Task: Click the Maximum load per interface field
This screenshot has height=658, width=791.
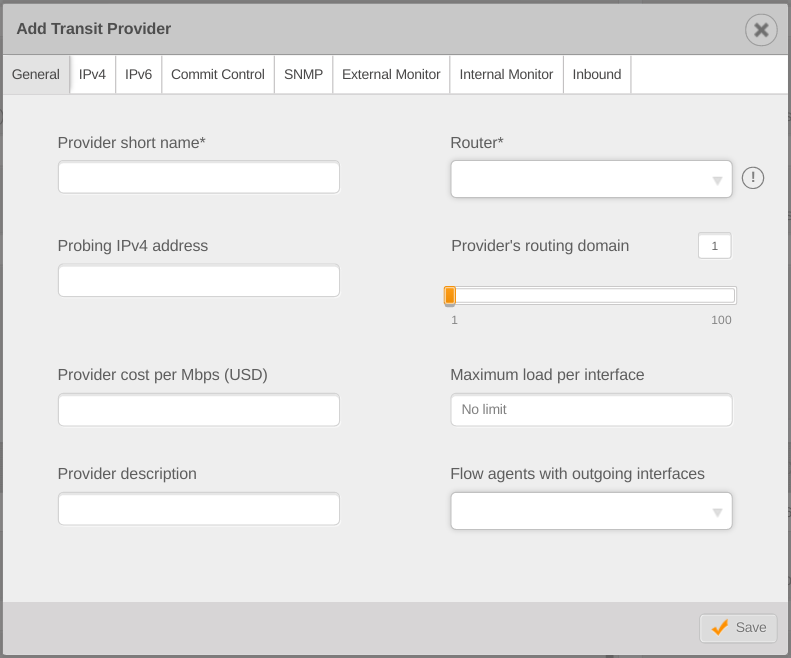Action: 591,410
